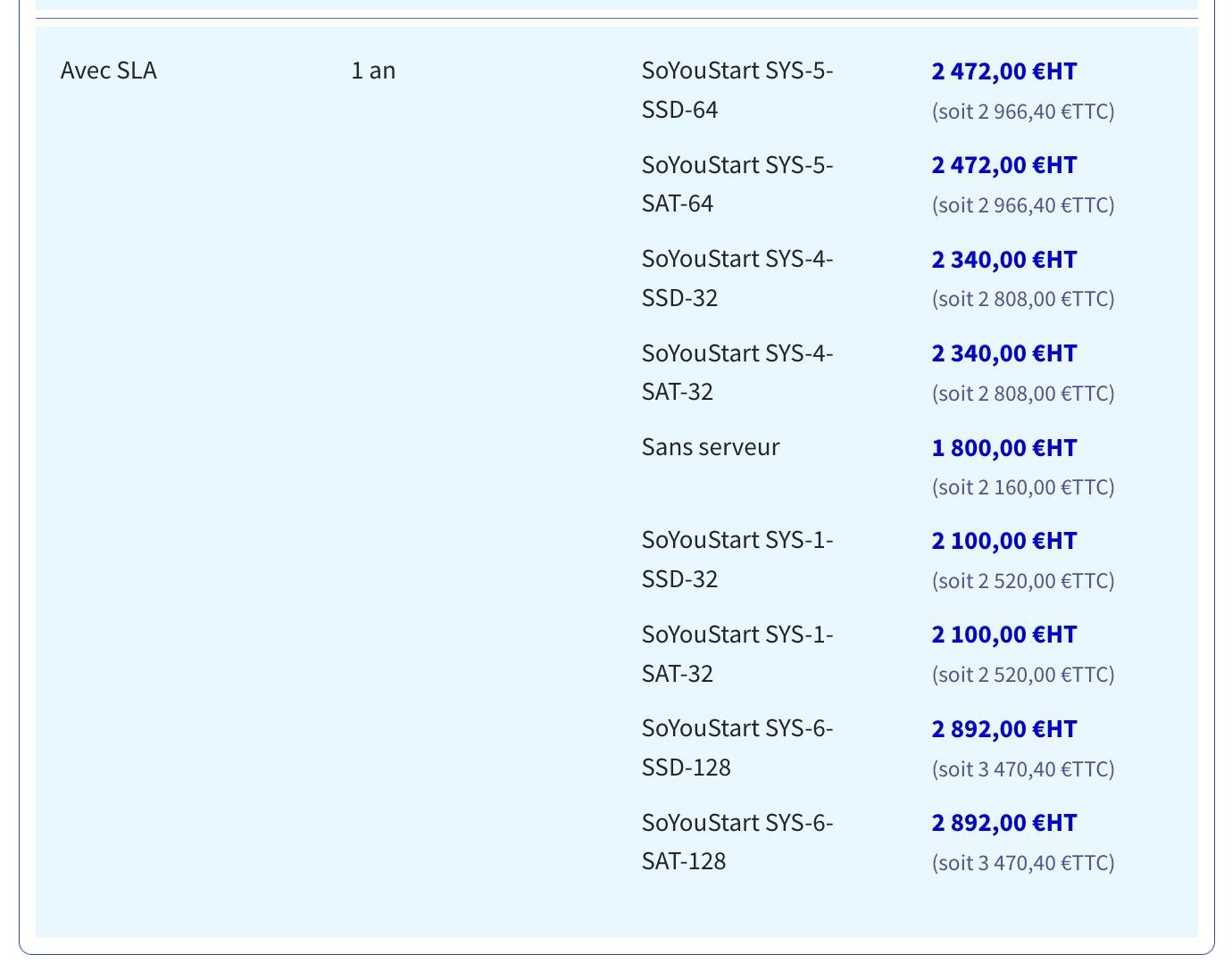The width and height of the screenshot is (1232, 971).
Task: Click '(soit 2 808,00 €TTC)' under SYS-4-SSD-32
Action: pos(1023,299)
